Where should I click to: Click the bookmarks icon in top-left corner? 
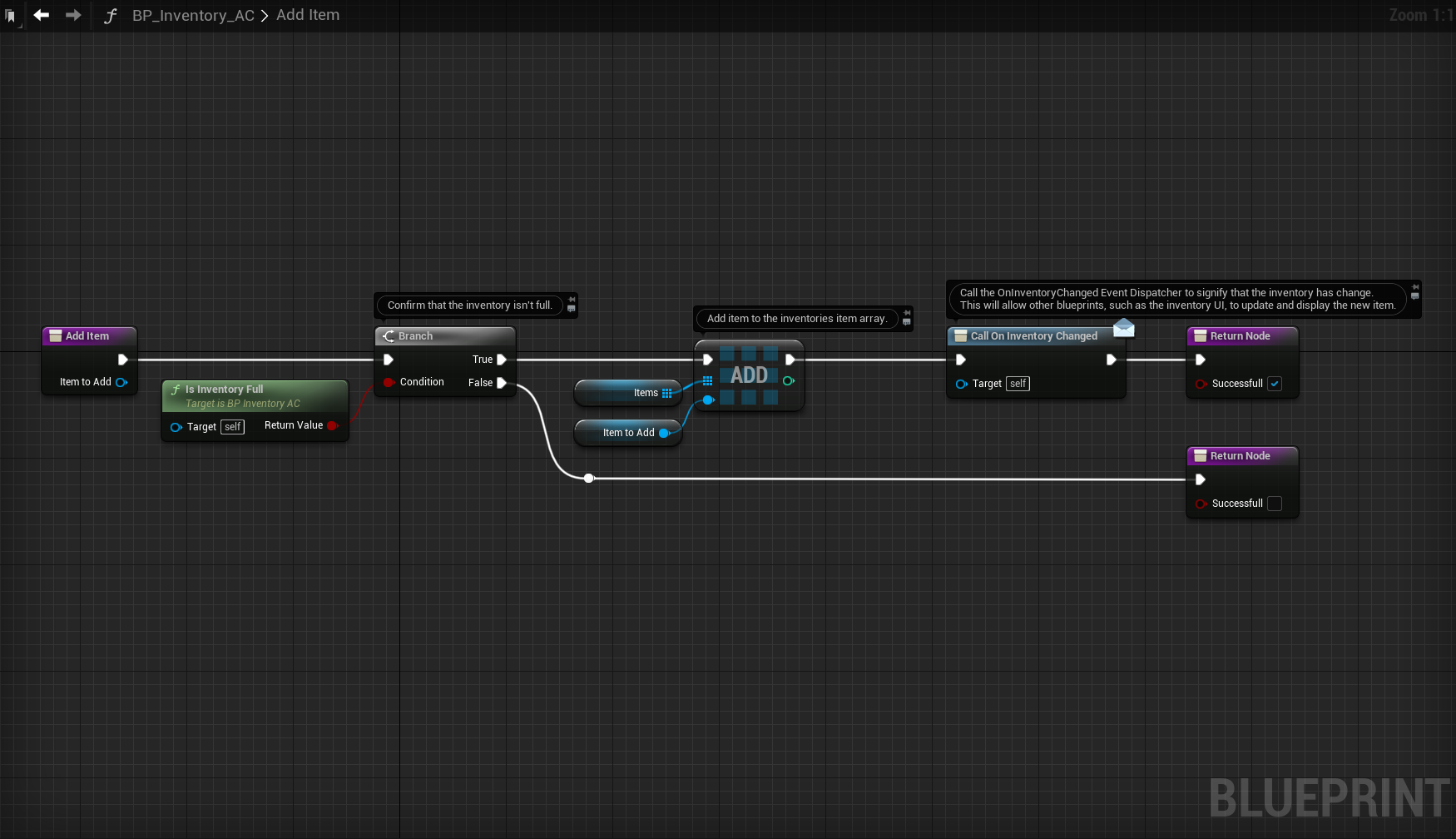tap(11, 16)
